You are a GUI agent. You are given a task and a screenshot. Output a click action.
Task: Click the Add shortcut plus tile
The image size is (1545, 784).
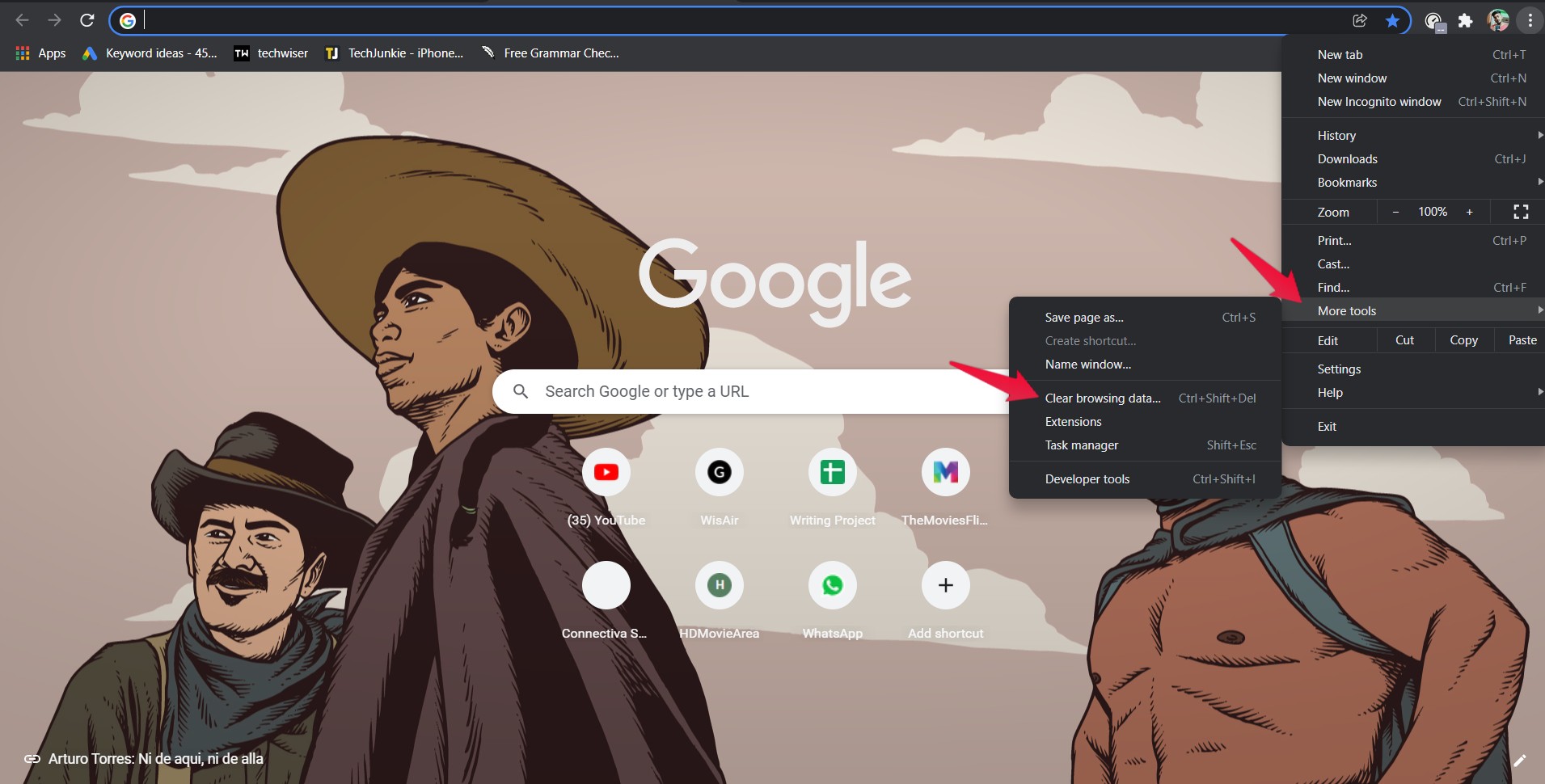click(x=946, y=601)
